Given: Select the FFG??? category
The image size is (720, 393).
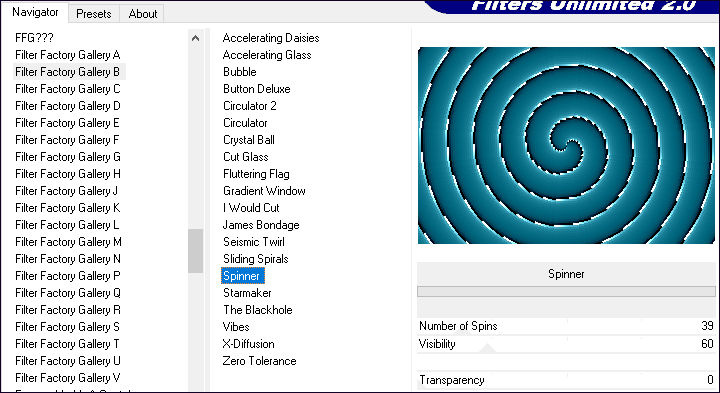Looking at the screenshot, I should [x=34, y=38].
